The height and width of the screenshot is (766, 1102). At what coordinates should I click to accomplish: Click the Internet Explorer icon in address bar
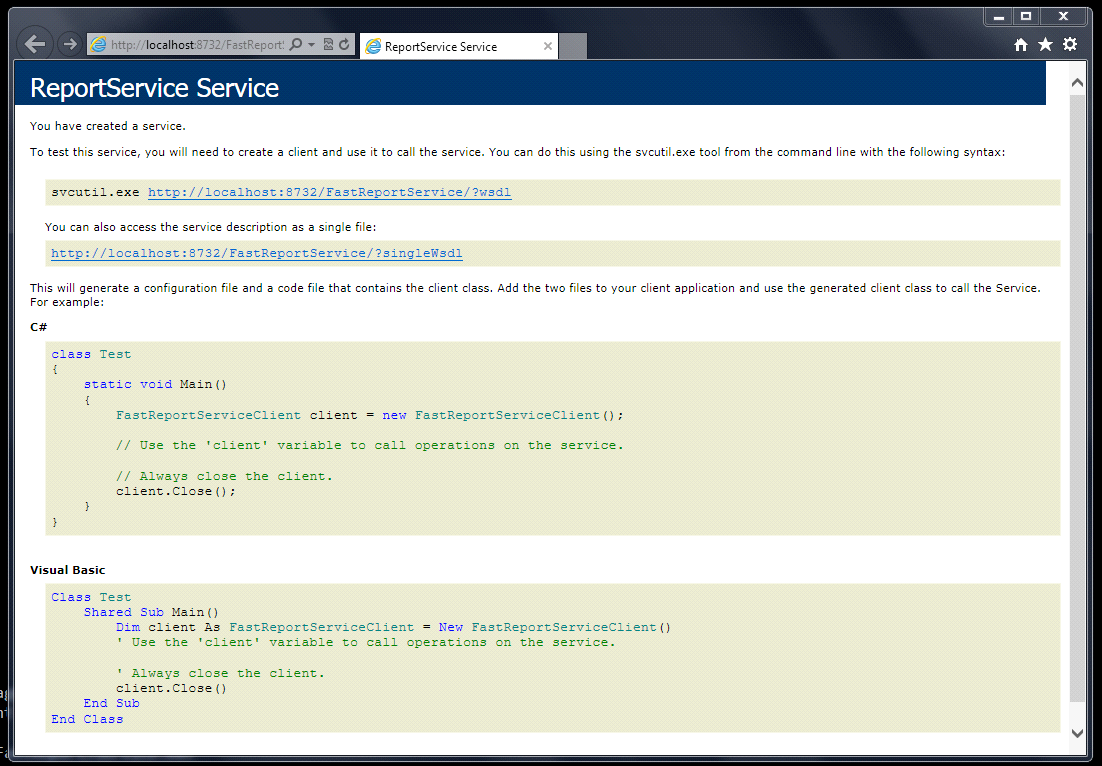(x=98, y=44)
